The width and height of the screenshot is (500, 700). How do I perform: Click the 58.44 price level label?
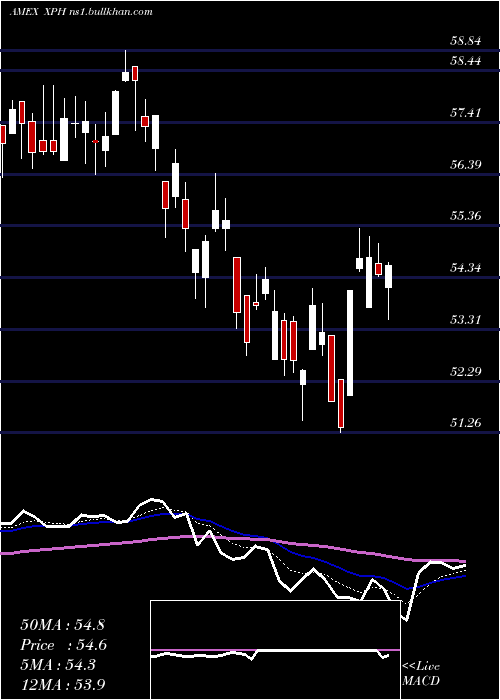(465, 61)
